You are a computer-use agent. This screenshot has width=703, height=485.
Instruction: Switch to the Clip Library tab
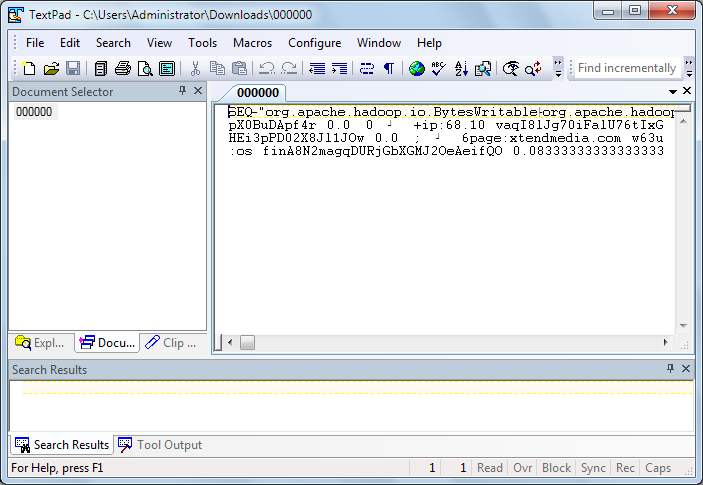pos(172,343)
